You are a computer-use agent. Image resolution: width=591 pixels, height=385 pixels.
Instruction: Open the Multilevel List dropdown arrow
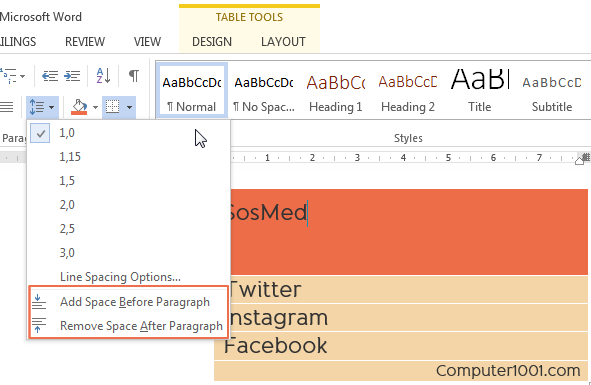tap(22, 76)
